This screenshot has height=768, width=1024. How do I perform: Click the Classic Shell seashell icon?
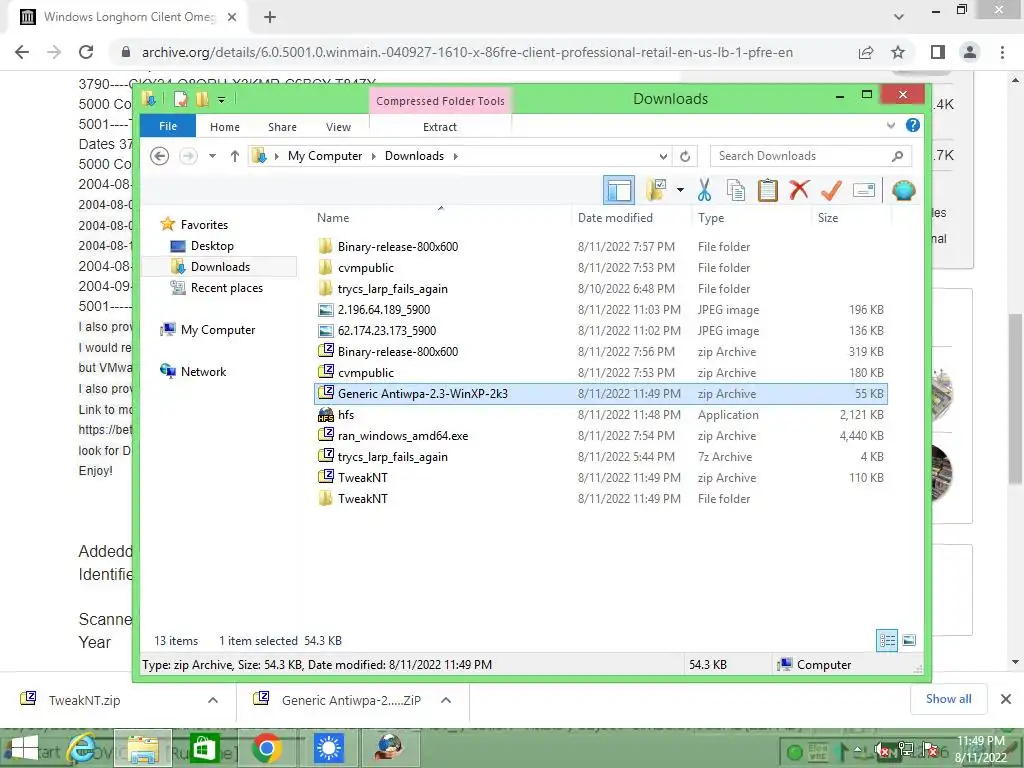904,190
